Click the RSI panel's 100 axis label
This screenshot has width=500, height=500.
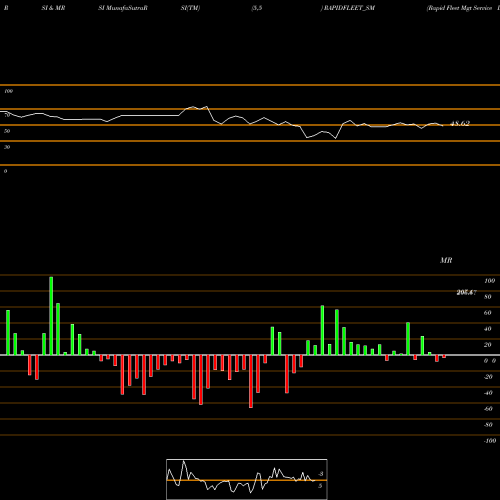coord(8,91)
